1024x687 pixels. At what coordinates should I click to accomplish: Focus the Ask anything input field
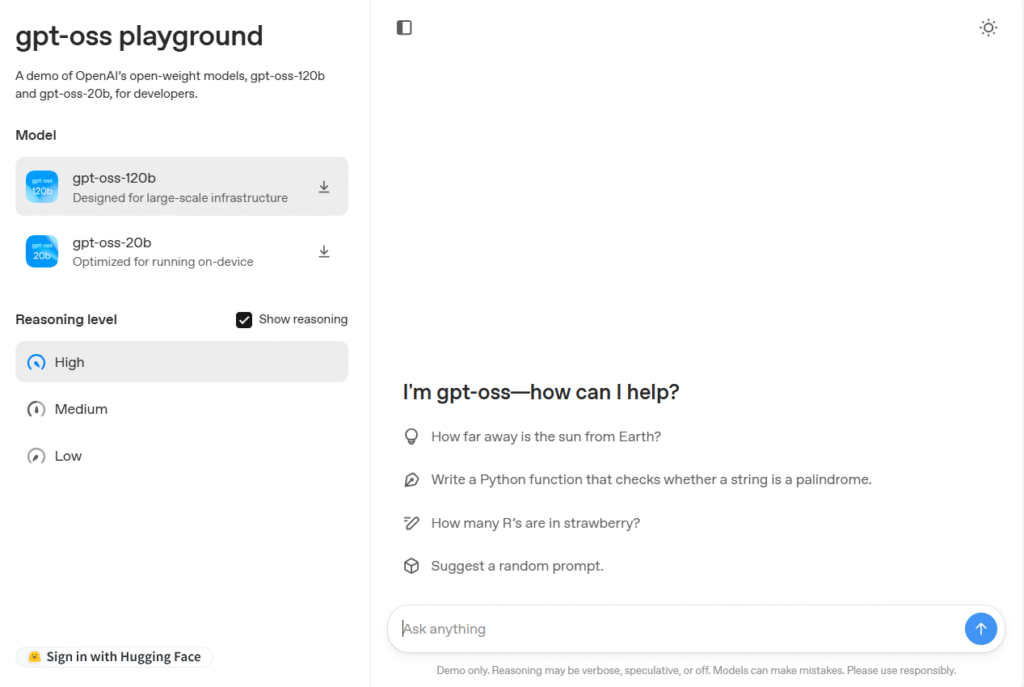coord(679,628)
